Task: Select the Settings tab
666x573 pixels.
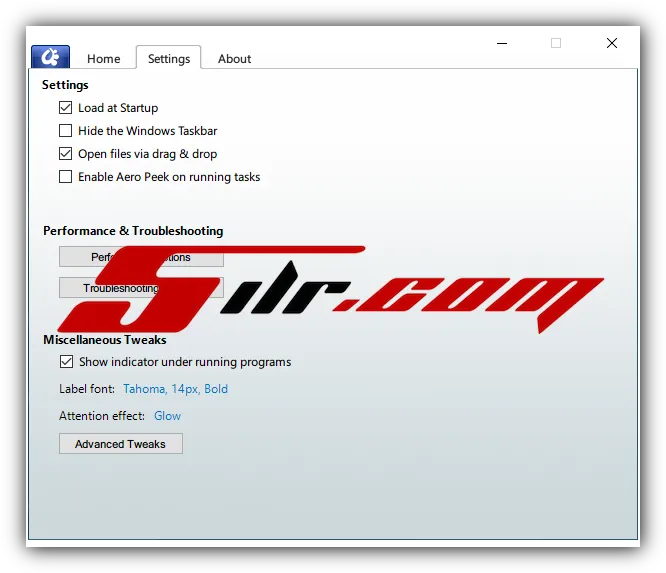Action: pyautogui.click(x=169, y=58)
